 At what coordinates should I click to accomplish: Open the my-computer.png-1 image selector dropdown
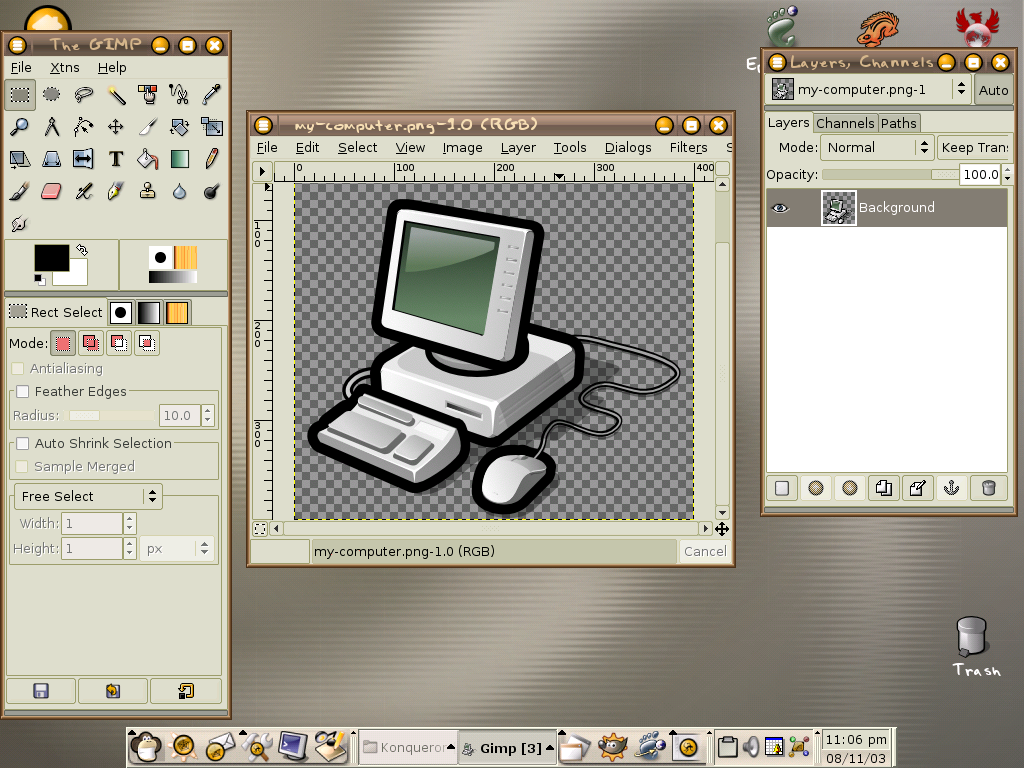click(867, 89)
